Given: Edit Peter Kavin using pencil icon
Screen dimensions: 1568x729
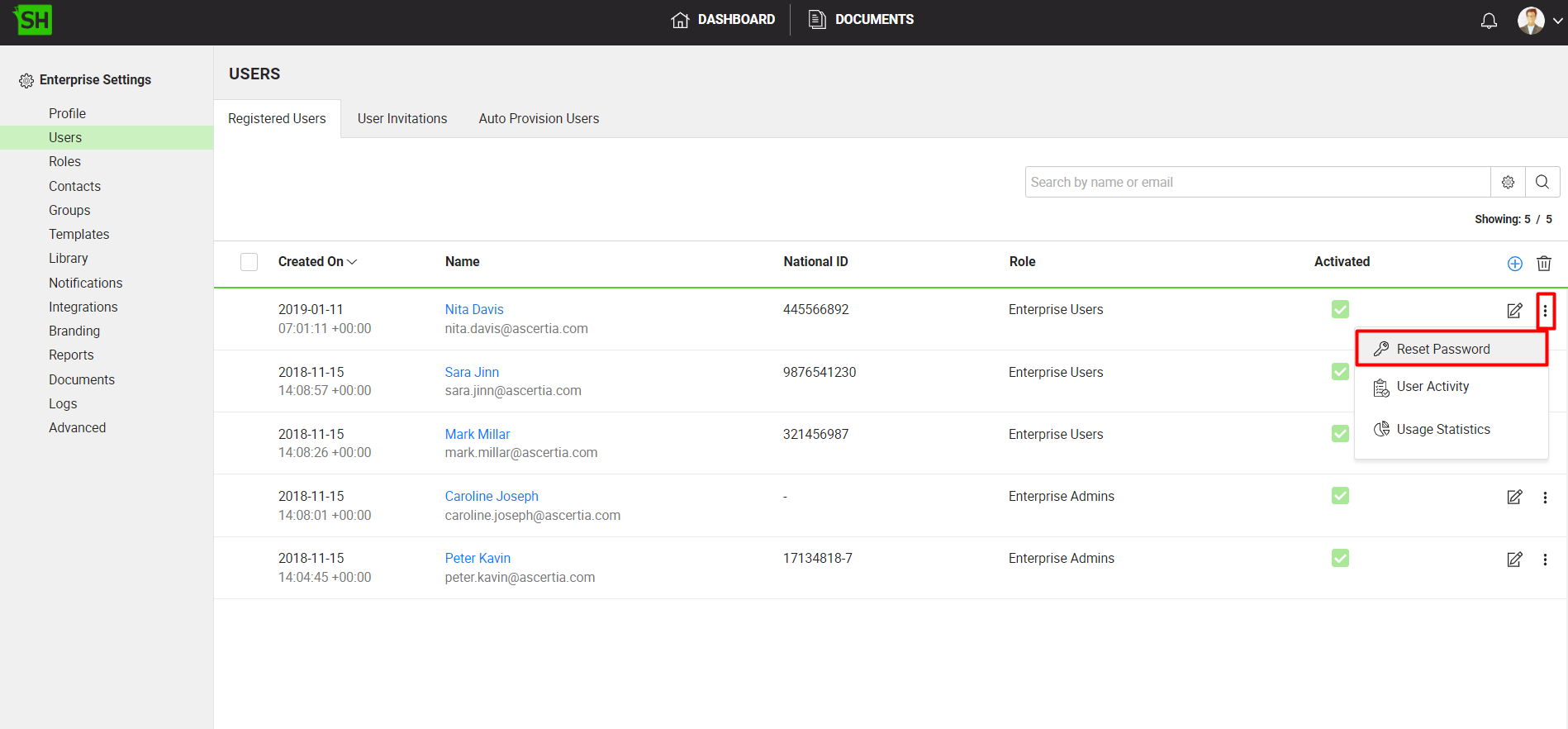Looking at the screenshot, I should point(1513,560).
